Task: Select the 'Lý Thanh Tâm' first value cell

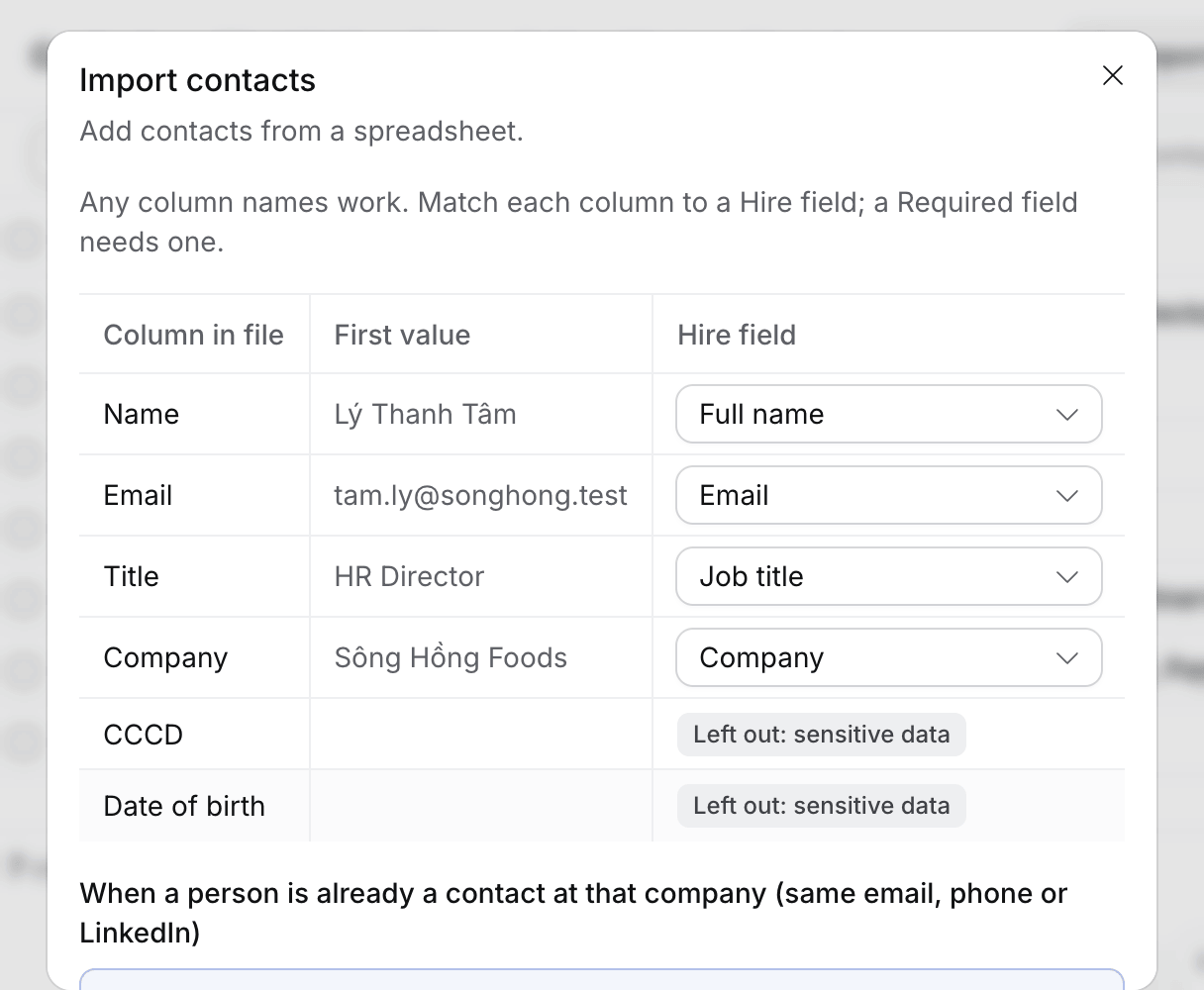Action: [481, 414]
